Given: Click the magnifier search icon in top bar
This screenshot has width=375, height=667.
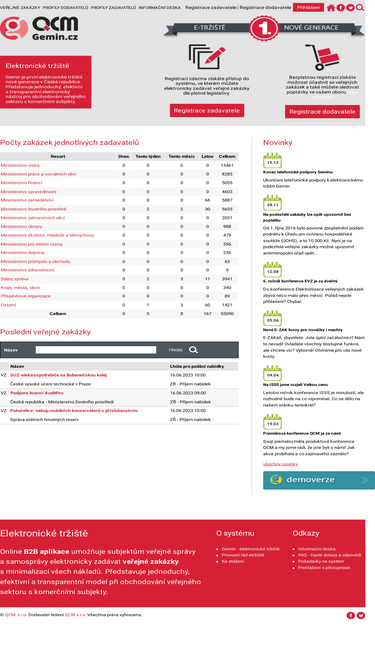Looking at the screenshot, I should point(360,7).
